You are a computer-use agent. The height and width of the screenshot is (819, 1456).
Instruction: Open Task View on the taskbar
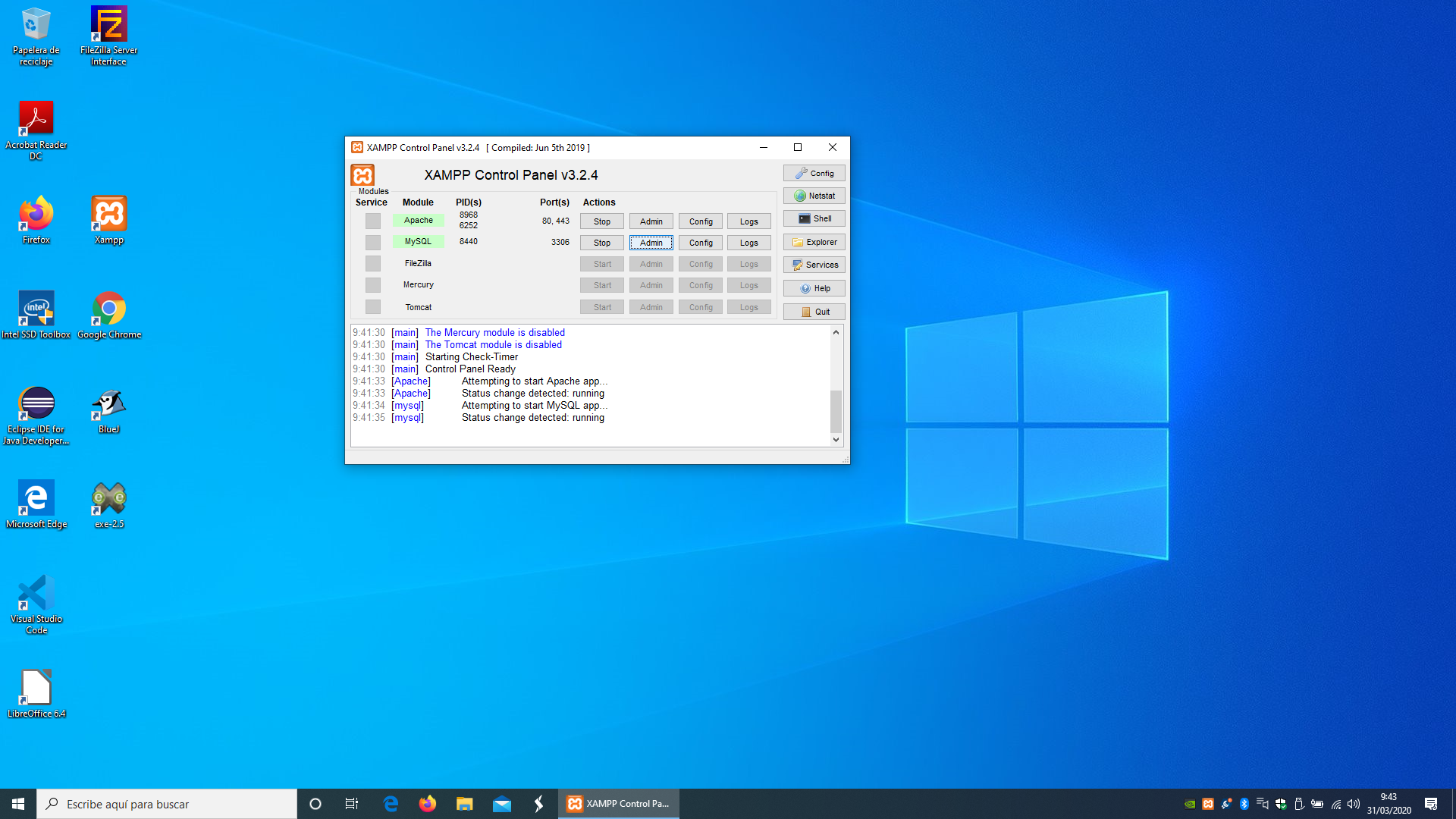352,804
